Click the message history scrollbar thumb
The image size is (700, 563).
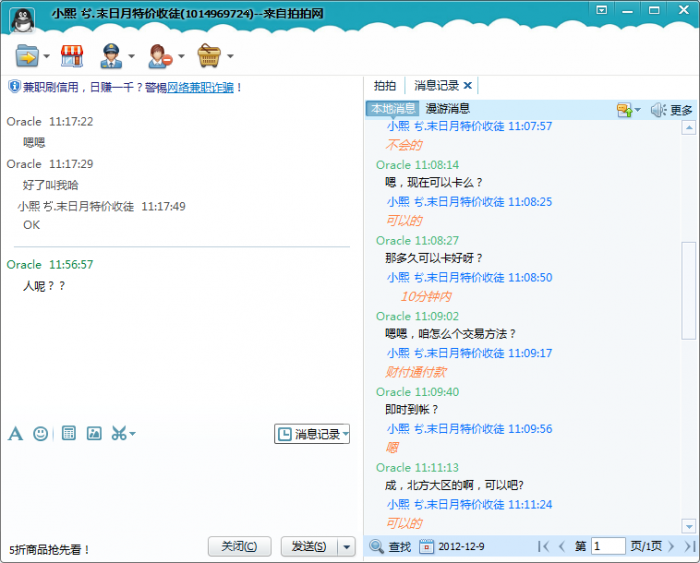[x=689, y=291]
